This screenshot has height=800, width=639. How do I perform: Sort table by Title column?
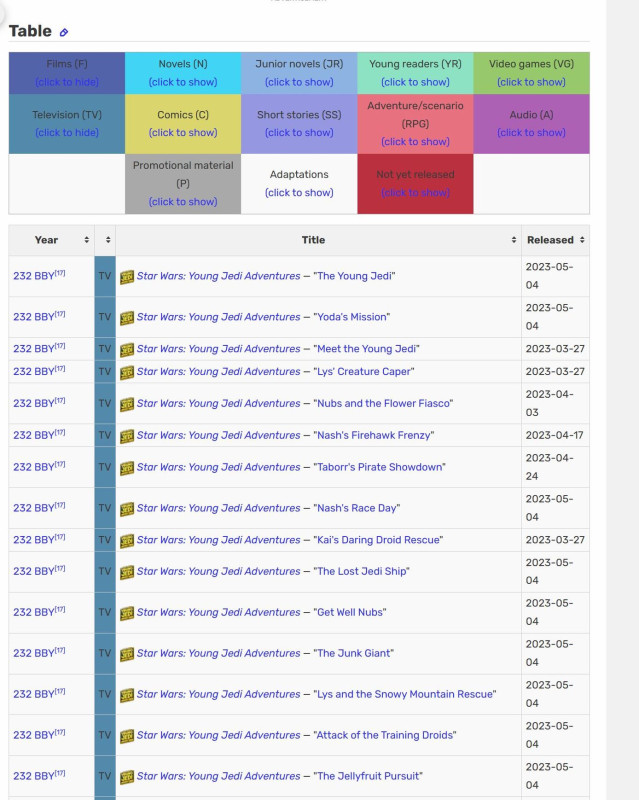[x=318, y=240]
